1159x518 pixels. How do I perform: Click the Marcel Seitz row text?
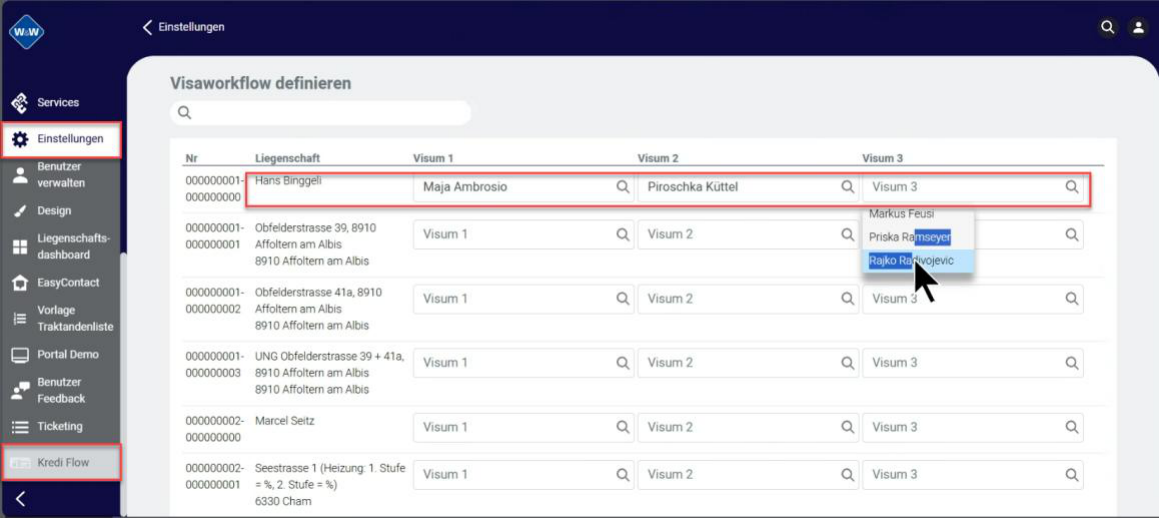click(x=285, y=420)
